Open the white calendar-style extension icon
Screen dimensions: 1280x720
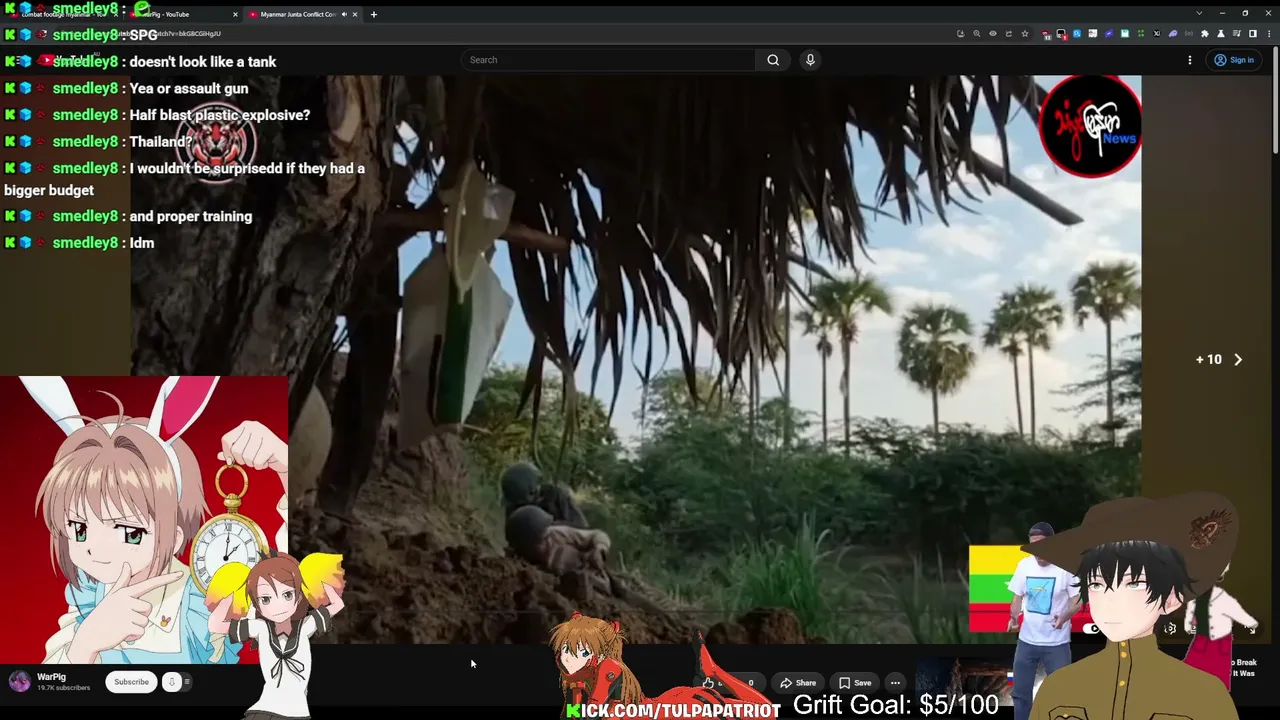coord(1093,34)
